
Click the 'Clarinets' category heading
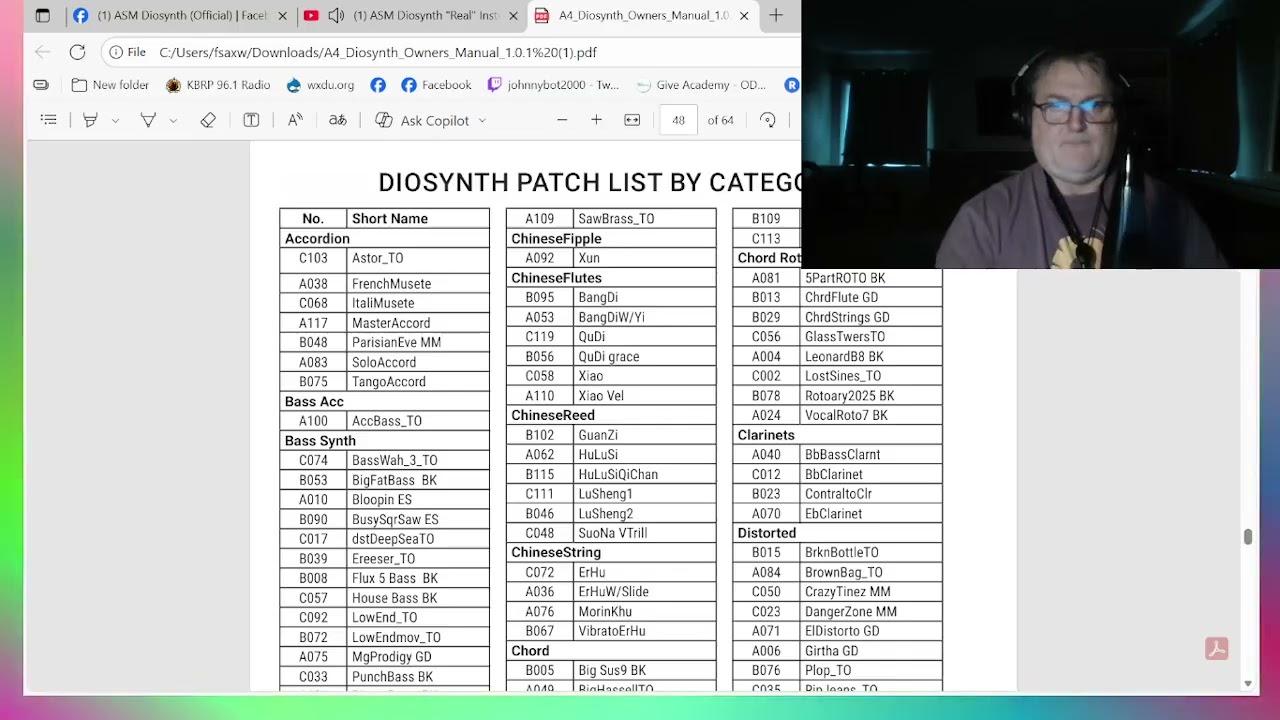coord(766,435)
